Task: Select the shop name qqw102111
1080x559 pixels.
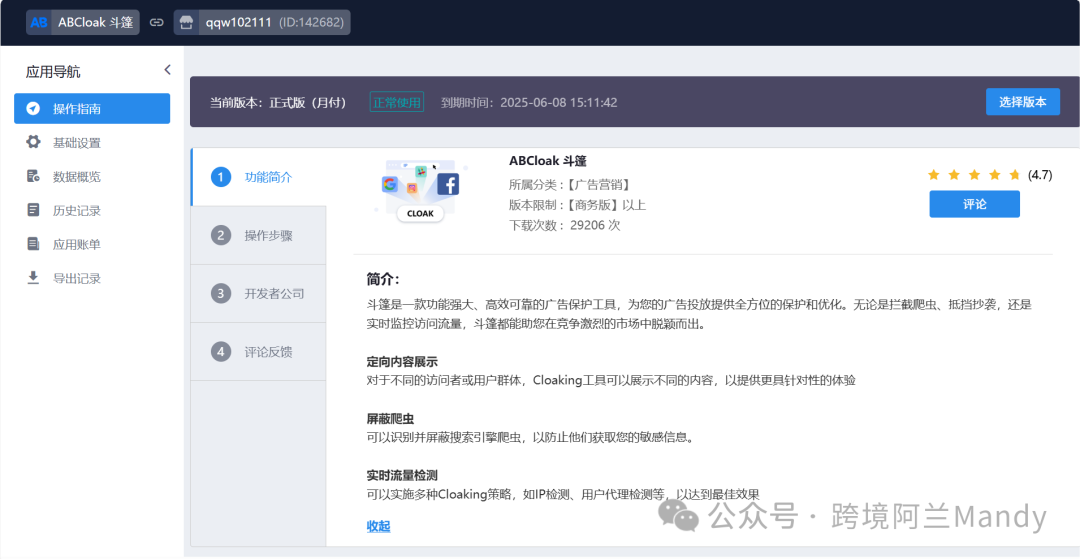Action: click(239, 22)
